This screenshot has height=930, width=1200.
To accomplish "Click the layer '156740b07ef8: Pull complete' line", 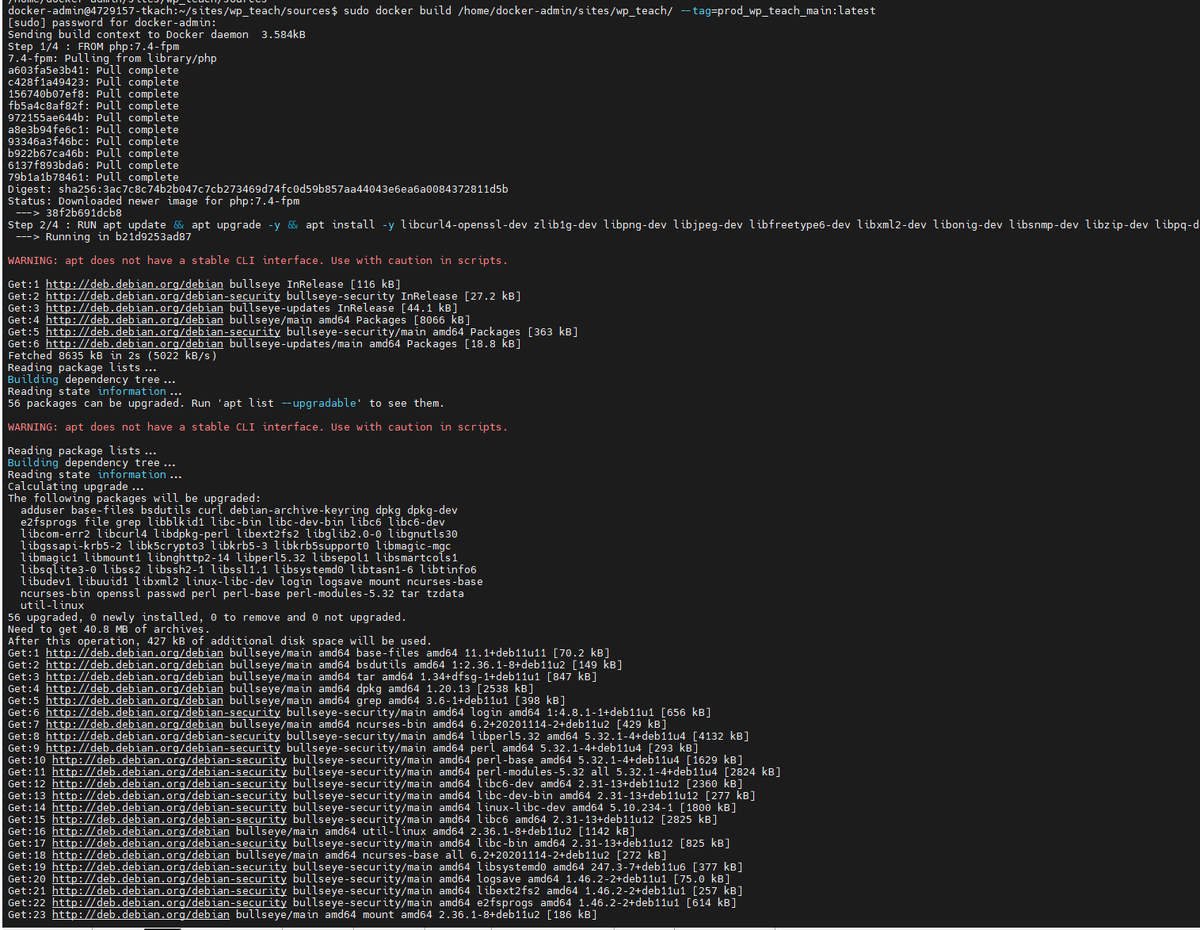I will pyautogui.click(x=93, y=94).
